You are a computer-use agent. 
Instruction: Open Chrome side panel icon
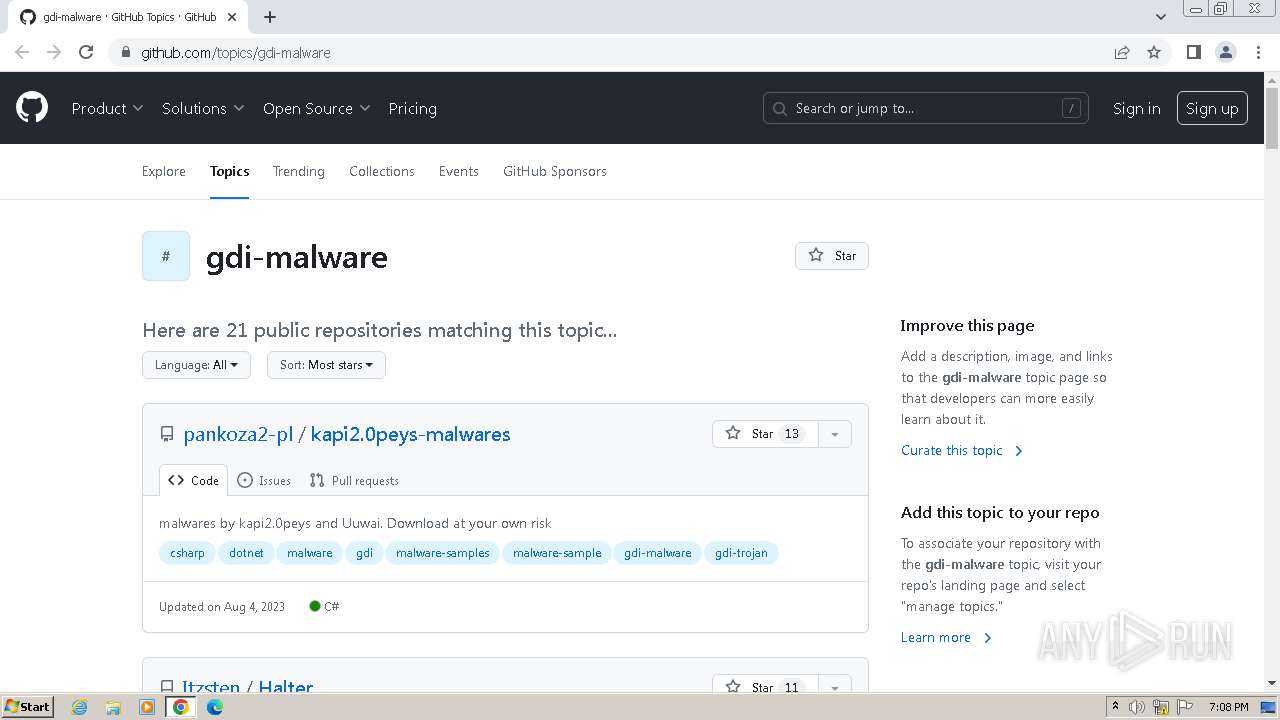[x=1194, y=52]
